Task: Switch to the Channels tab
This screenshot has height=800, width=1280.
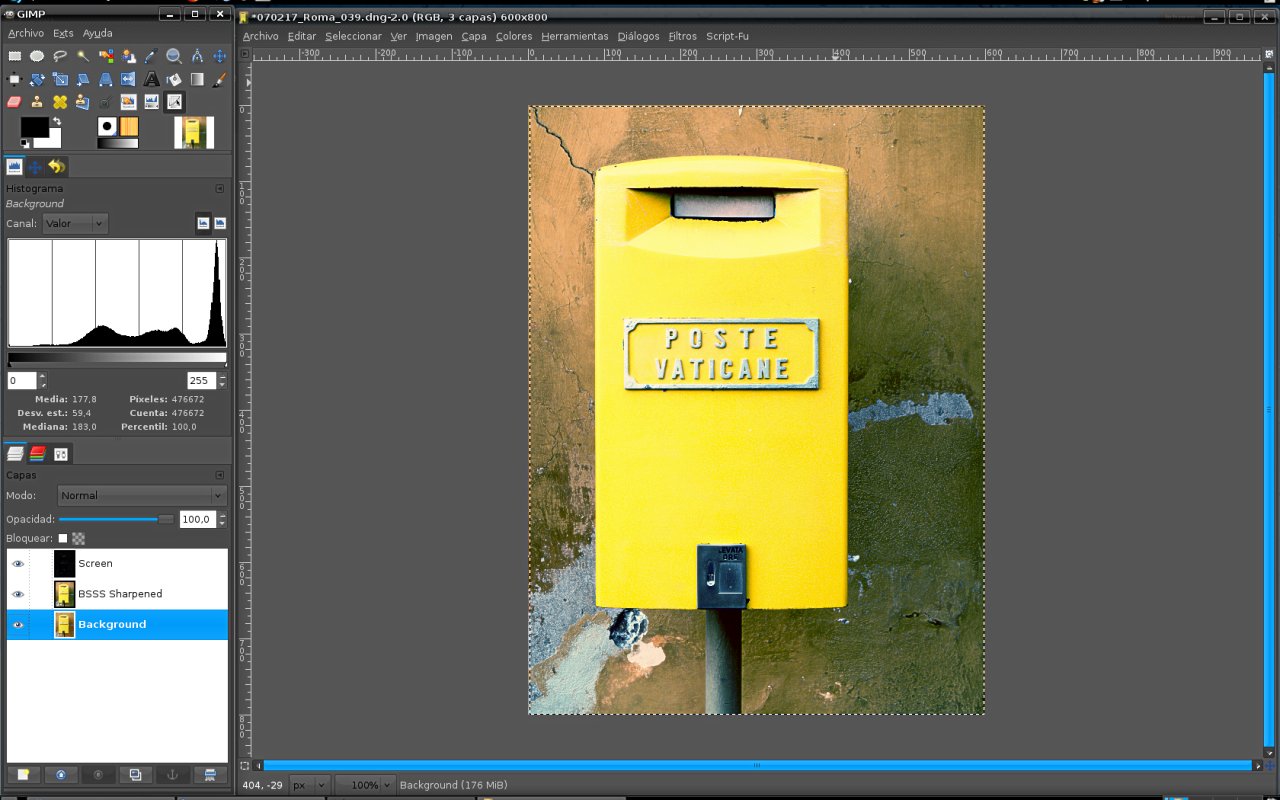Action: 38,454
